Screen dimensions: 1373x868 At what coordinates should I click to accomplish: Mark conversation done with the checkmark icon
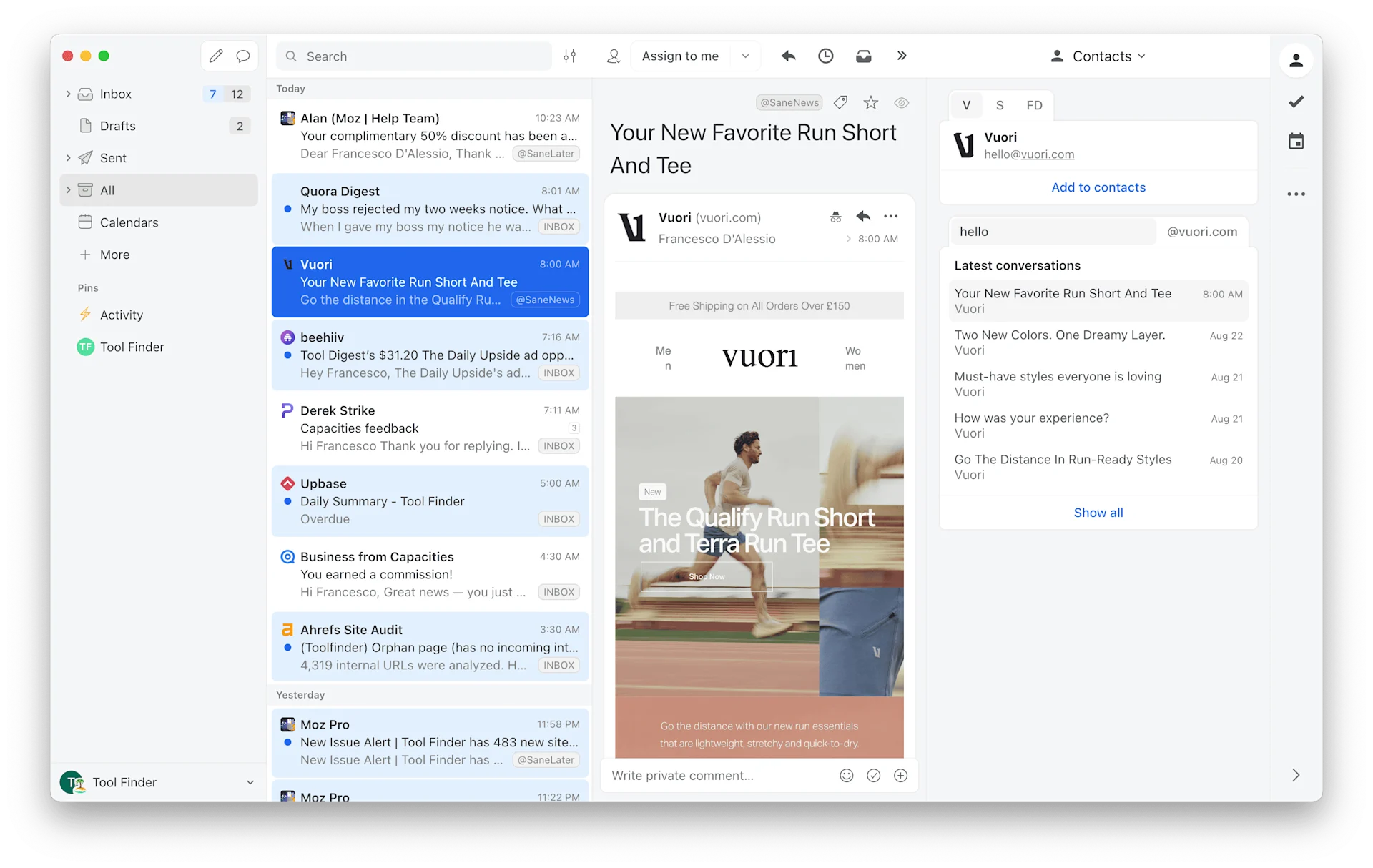coord(1296,101)
